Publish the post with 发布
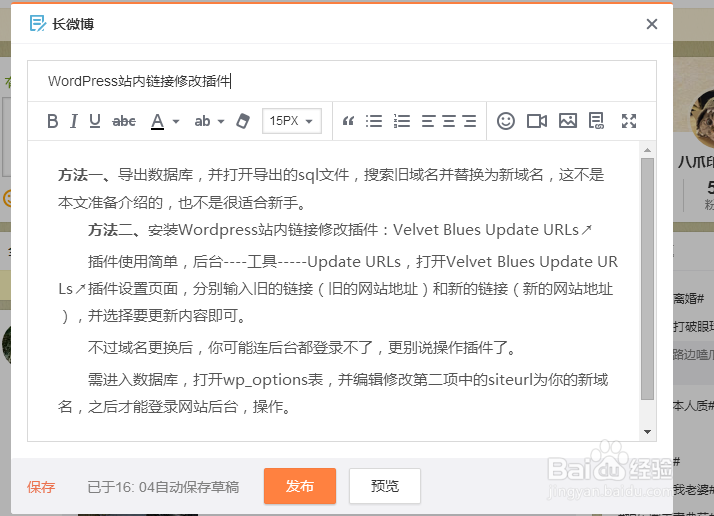 coord(300,486)
